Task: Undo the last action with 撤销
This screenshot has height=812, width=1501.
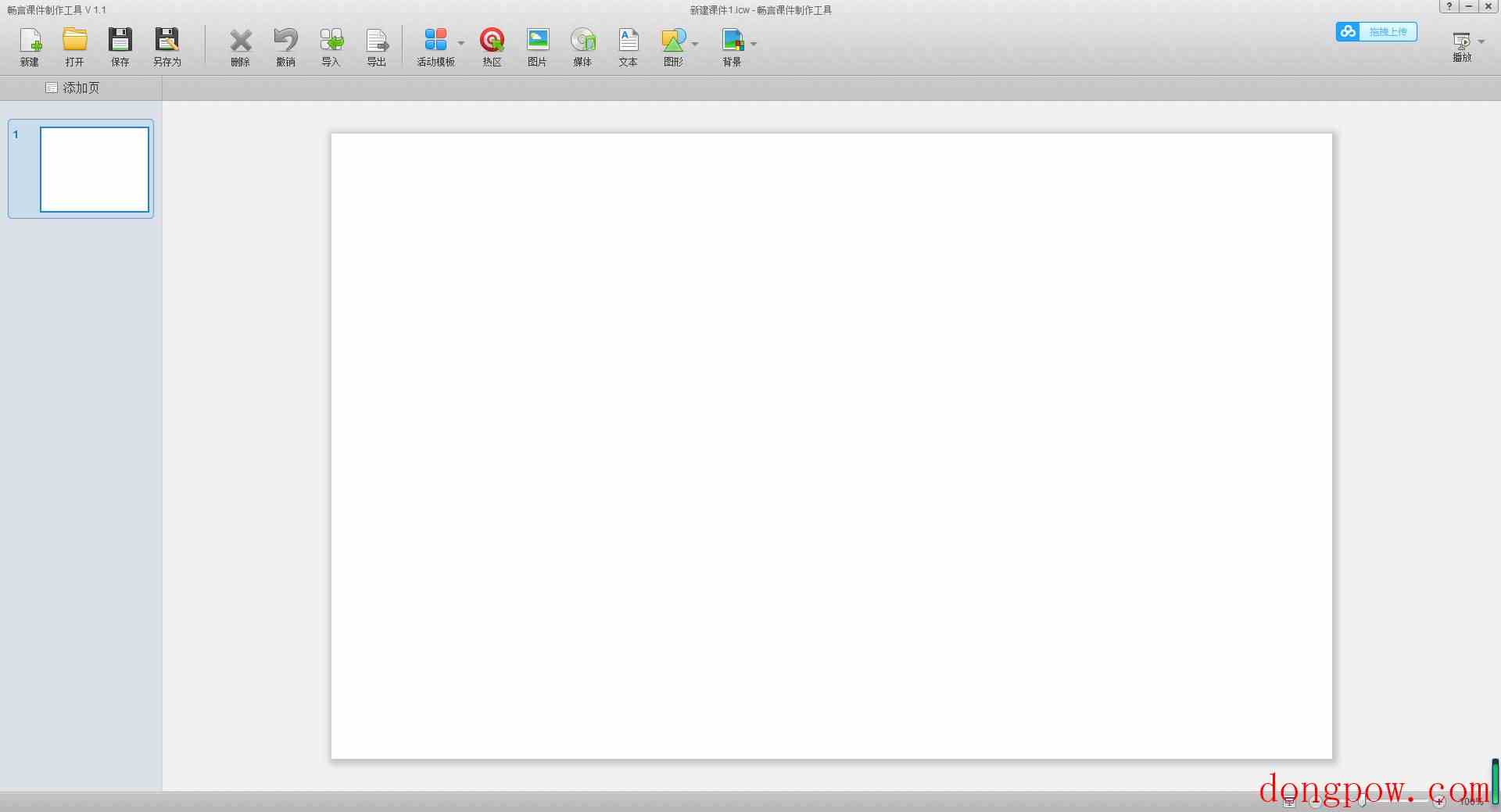Action: [286, 47]
